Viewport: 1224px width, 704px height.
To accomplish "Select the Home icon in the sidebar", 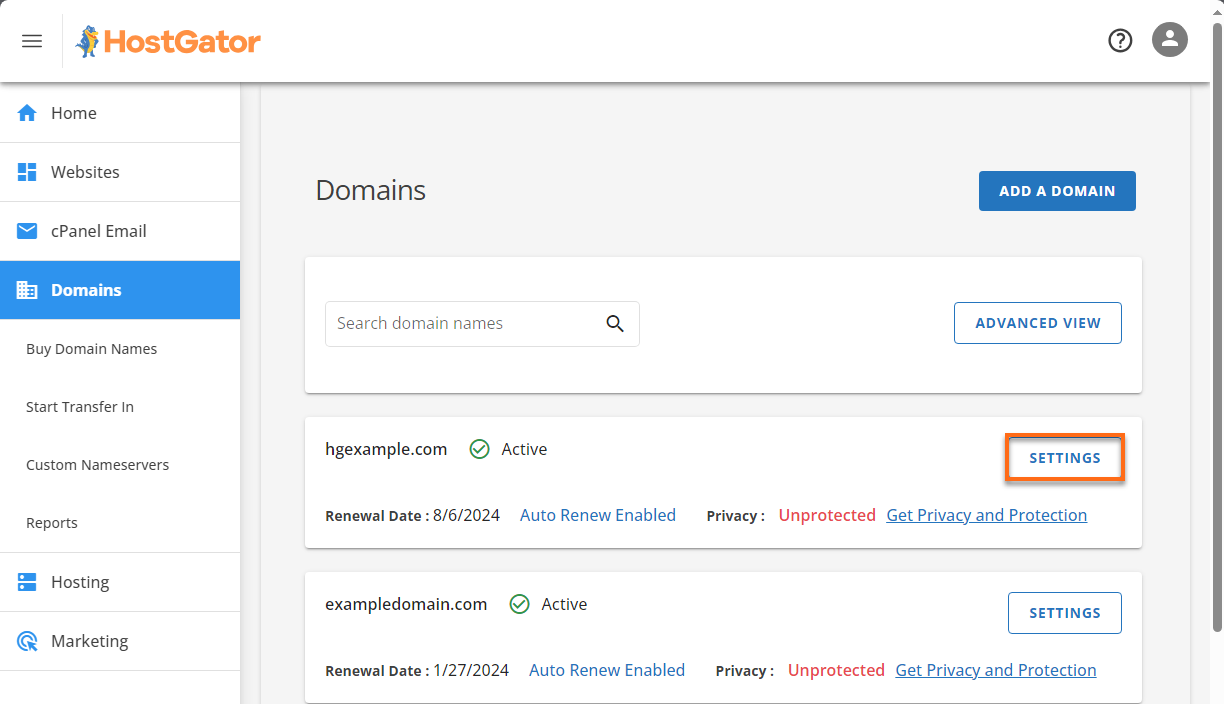I will (26, 113).
